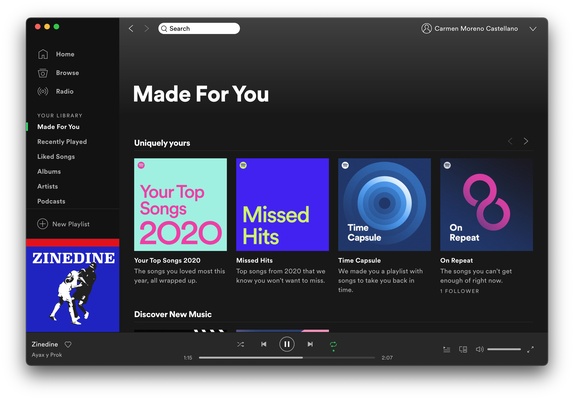Click the Time Capsule title link
574x400 pixels.
[x=359, y=261]
